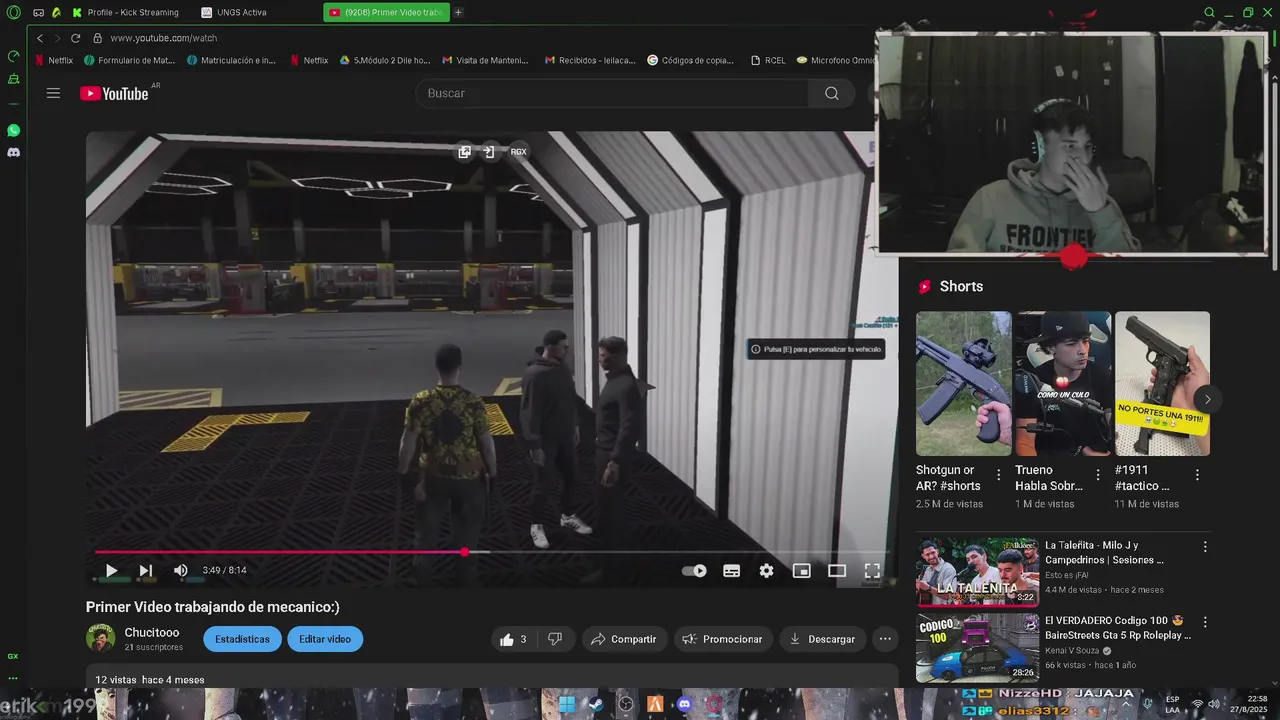This screenshot has height=720, width=1280.
Task: Skip to the next video
Action: (x=146, y=570)
